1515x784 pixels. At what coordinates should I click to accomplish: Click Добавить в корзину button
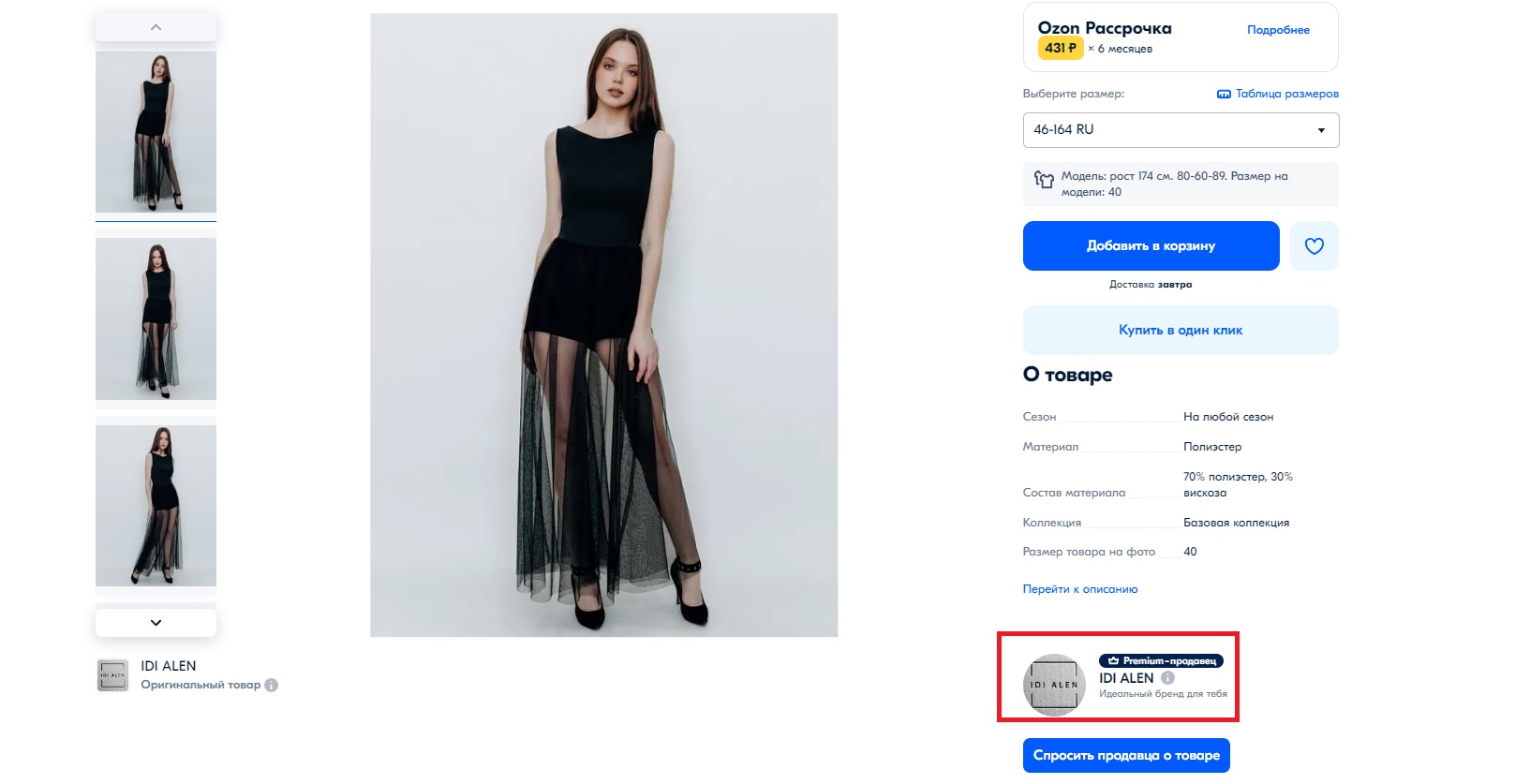(x=1151, y=246)
